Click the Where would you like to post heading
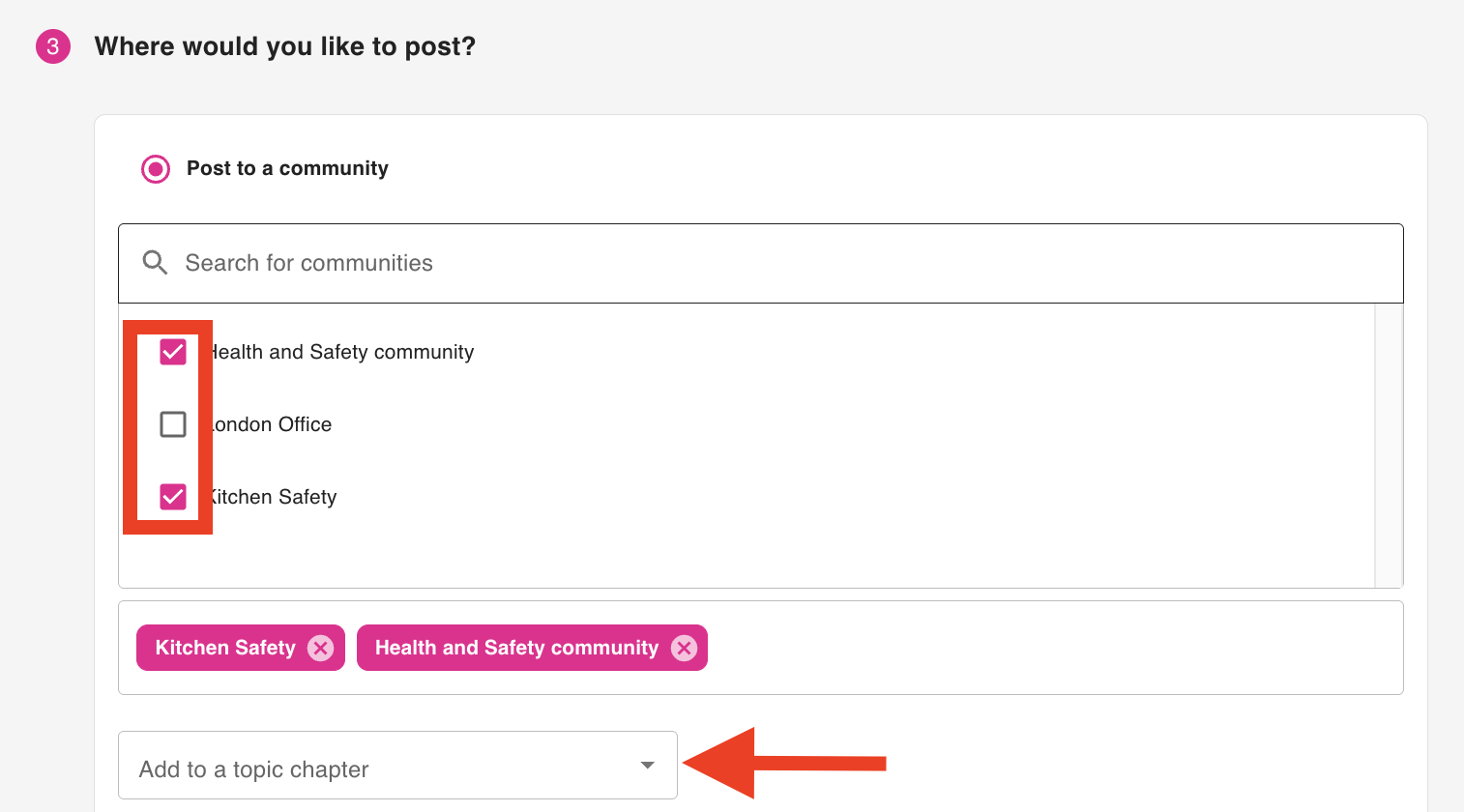Image resolution: width=1464 pixels, height=812 pixels. coord(285,46)
